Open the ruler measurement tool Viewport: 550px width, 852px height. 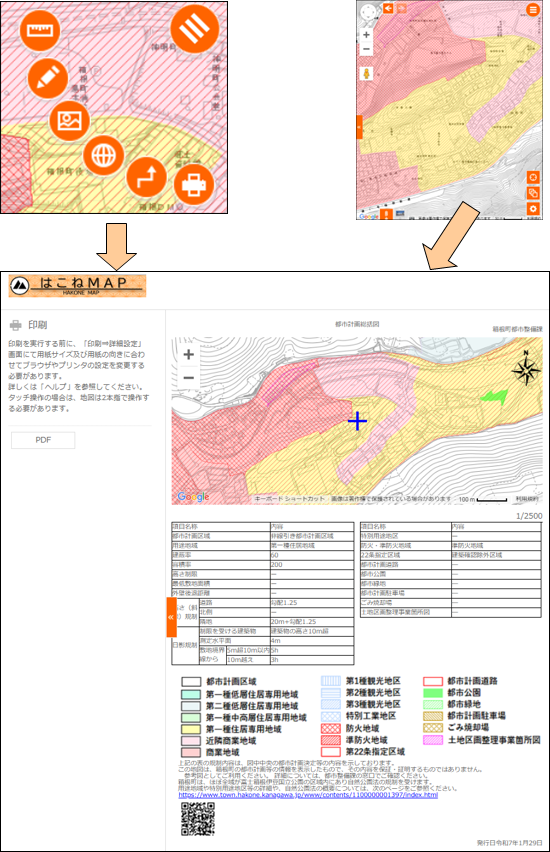coord(40,30)
